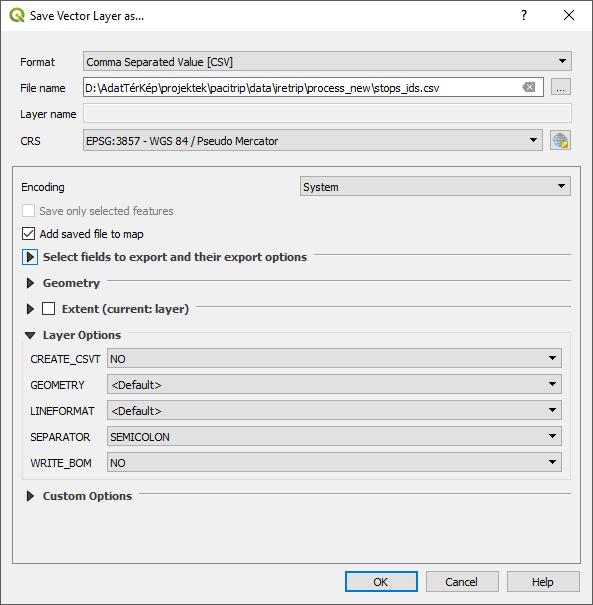
Task: Open the LINEFORMAT dropdown
Action: [x=334, y=410]
